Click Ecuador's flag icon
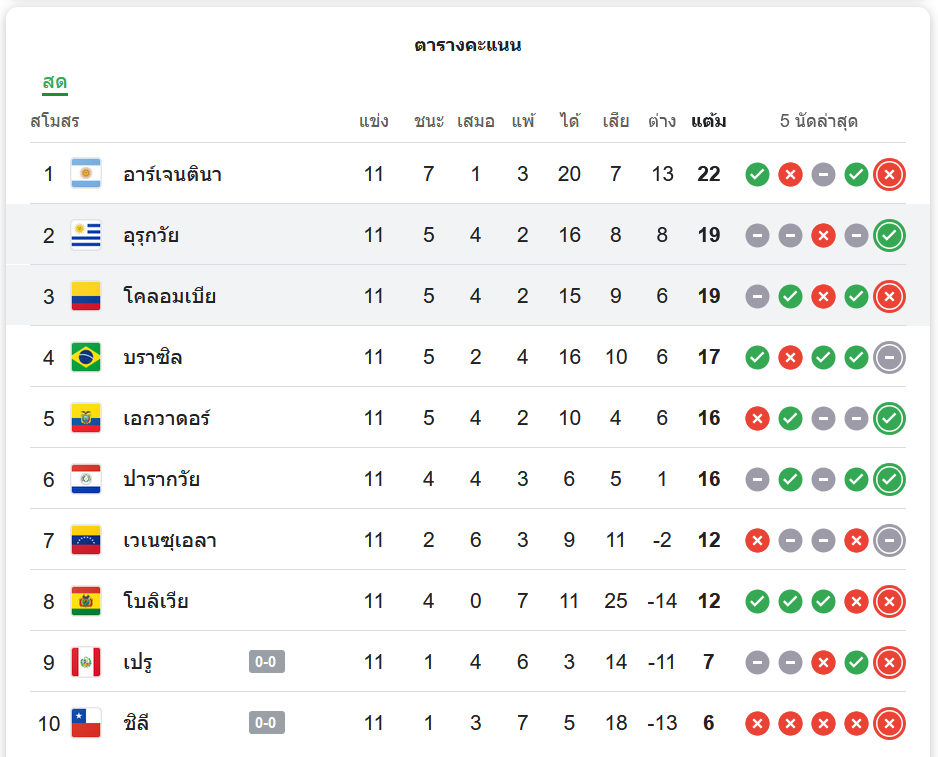 coord(86,418)
